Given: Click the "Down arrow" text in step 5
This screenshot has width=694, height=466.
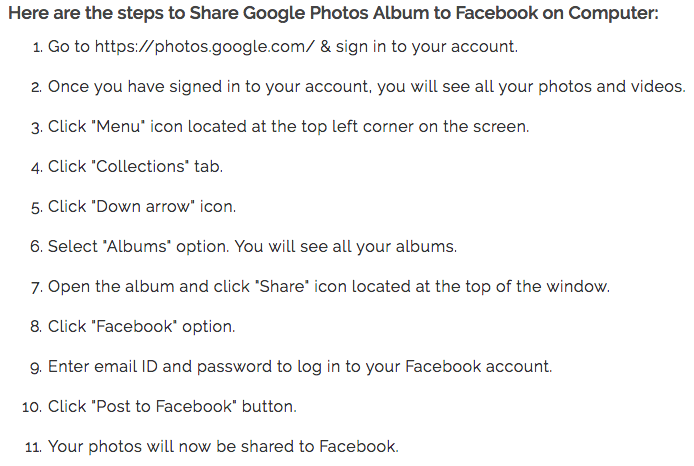Looking at the screenshot, I should point(143,207).
